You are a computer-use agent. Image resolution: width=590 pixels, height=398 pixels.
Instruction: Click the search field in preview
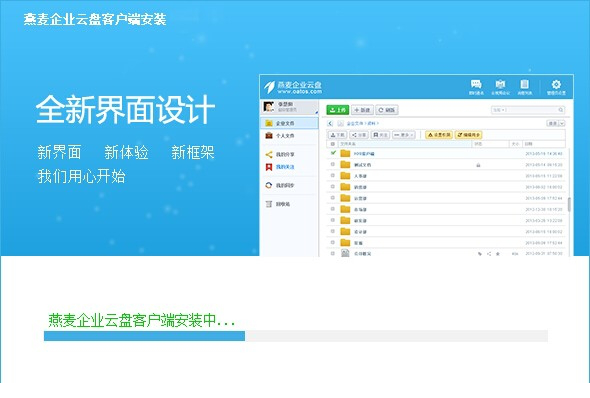tap(528, 110)
